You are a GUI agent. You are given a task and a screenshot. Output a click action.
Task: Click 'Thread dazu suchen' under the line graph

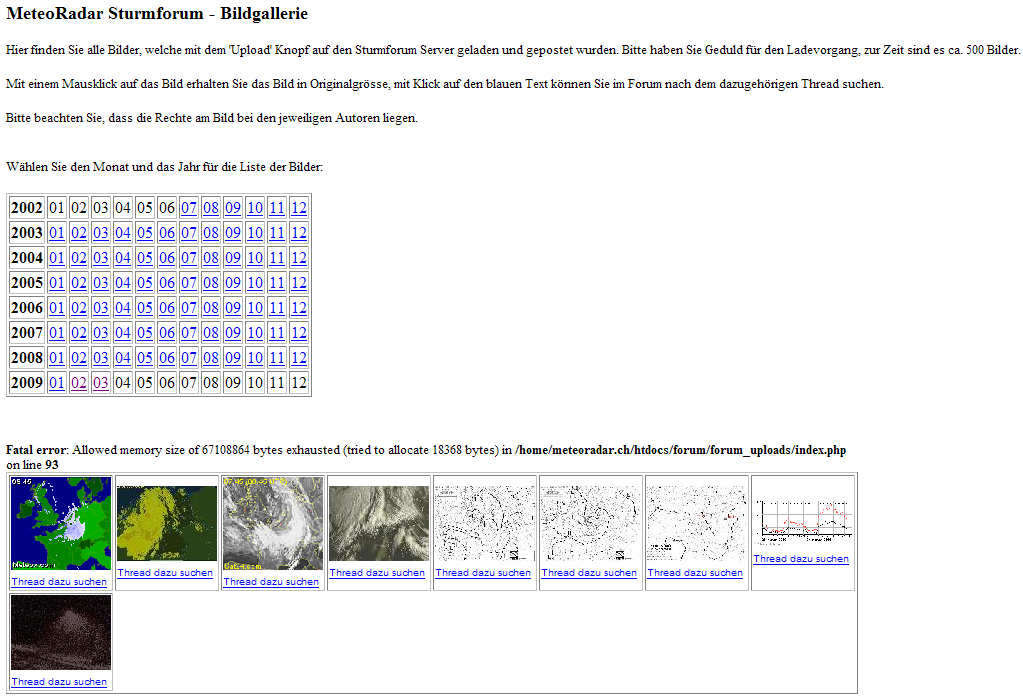tap(801, 559)
